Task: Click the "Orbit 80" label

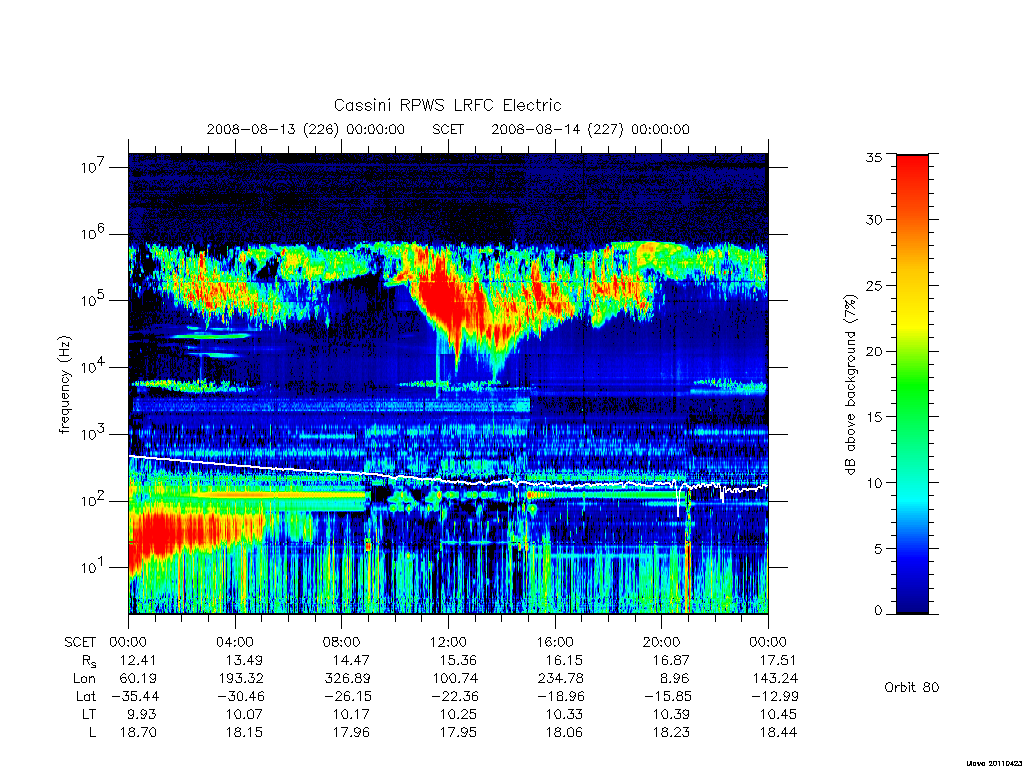Action: [912, 687]
